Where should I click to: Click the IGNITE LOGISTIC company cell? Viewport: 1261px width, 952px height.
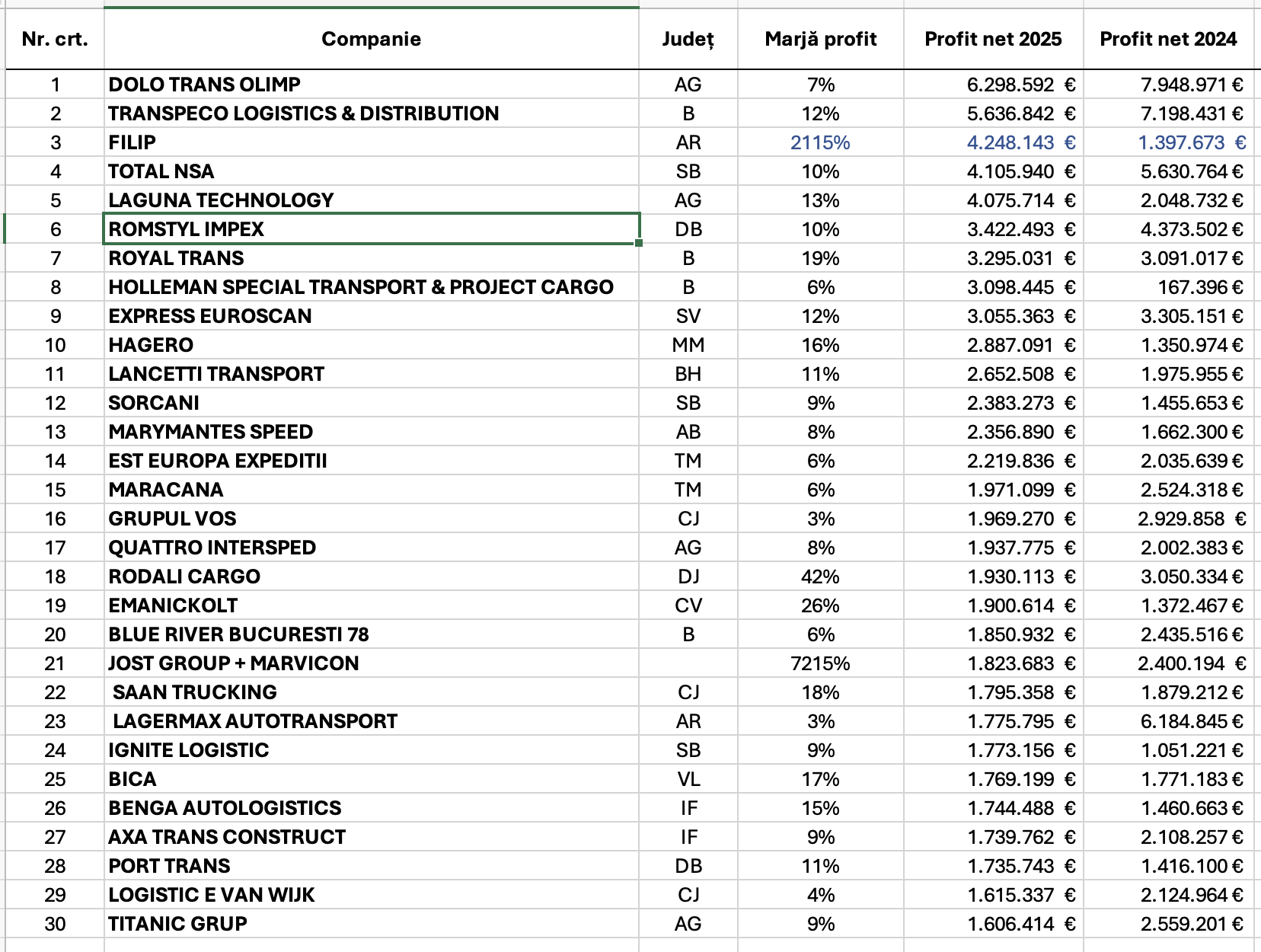[372, 750]
